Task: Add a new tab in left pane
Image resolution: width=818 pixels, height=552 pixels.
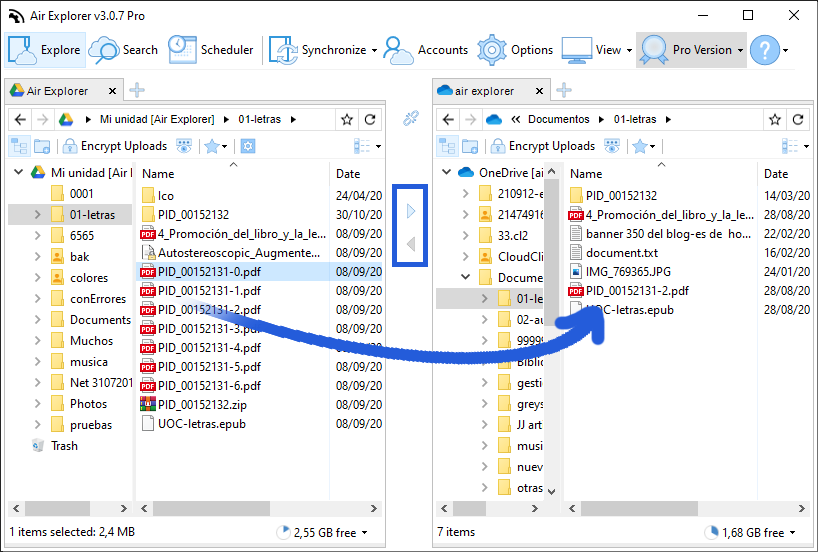Action: click(137, 90)
